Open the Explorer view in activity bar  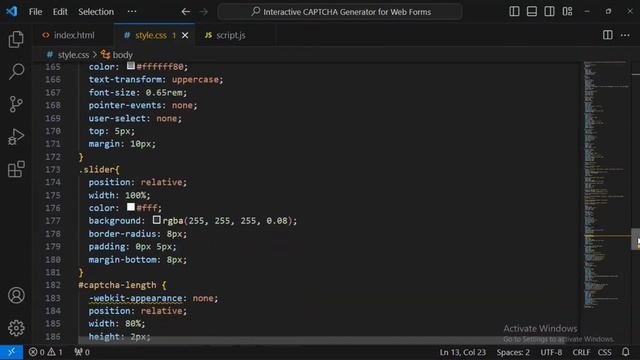(16, 39)
